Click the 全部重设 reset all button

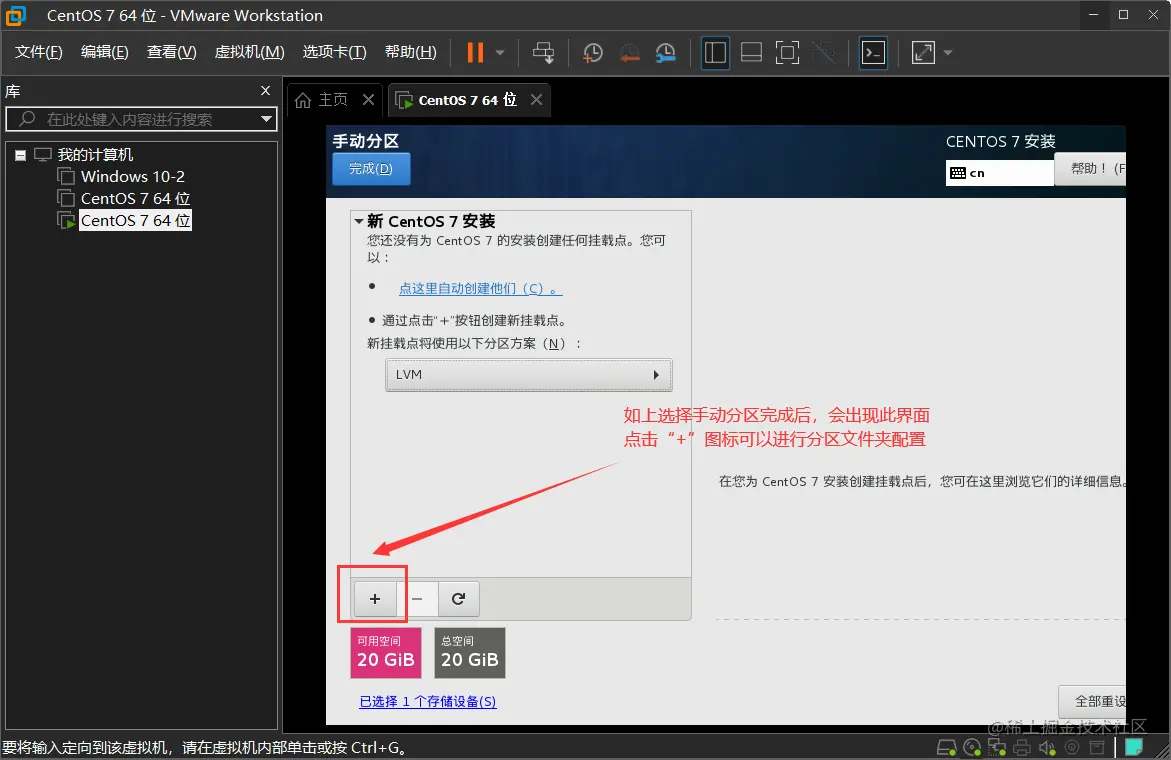(x=1093, y=702)
